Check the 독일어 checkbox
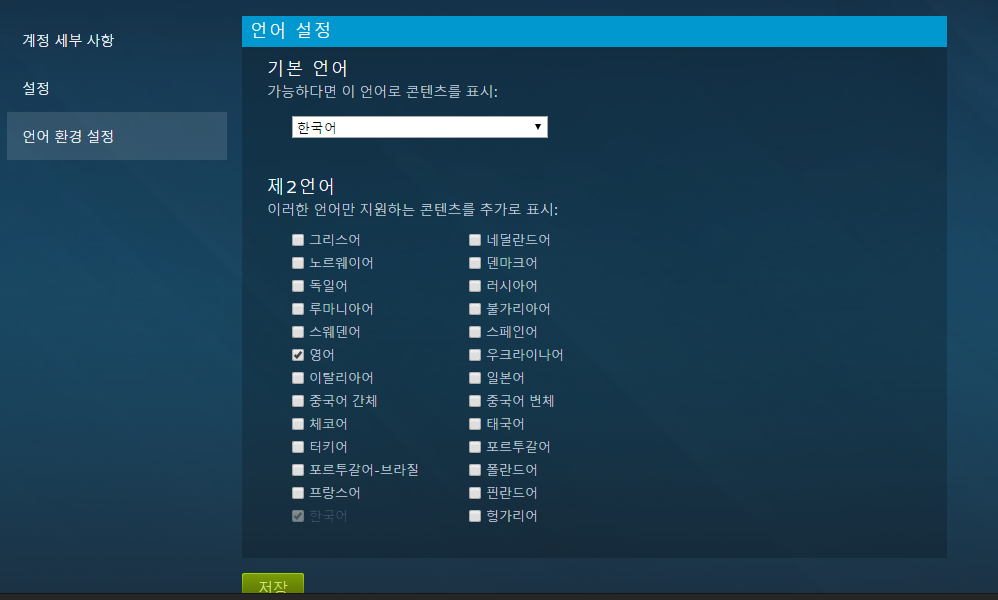The width and height of the screenshot is (998, 600). coord(298,286)
